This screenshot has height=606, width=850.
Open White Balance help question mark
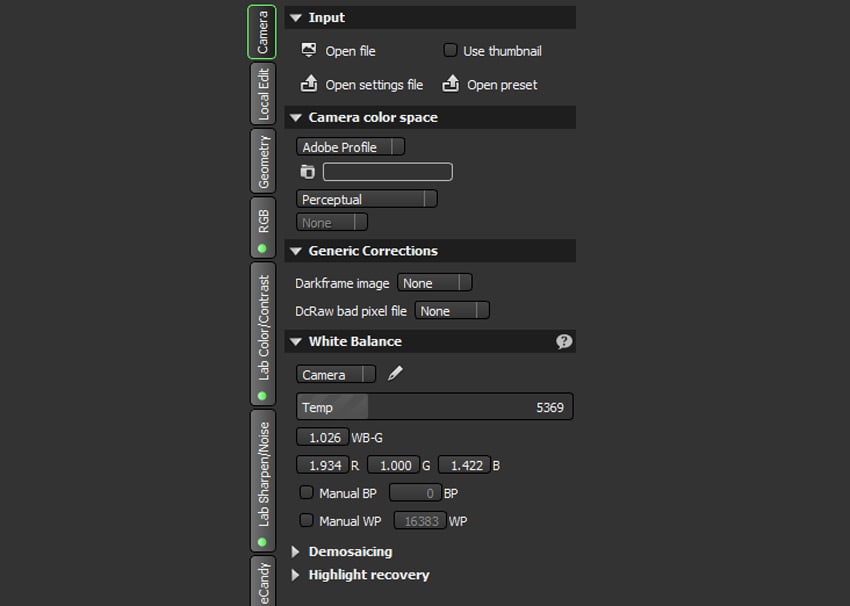pyautogui.click(x=564, y=341)
